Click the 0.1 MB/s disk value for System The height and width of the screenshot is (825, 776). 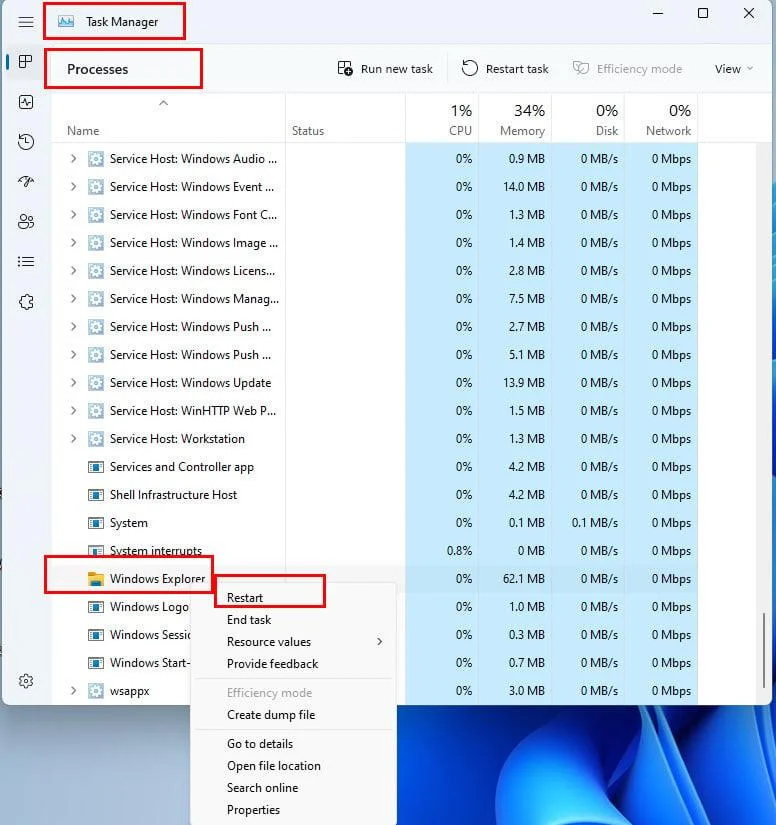(x=594, y=523)
